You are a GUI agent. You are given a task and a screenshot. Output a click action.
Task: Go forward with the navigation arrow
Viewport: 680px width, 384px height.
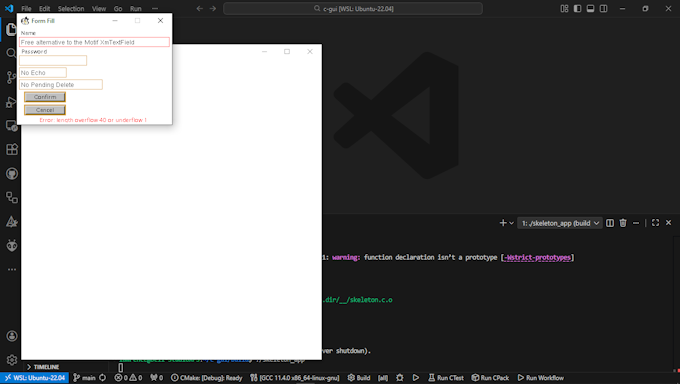[212, 9]
